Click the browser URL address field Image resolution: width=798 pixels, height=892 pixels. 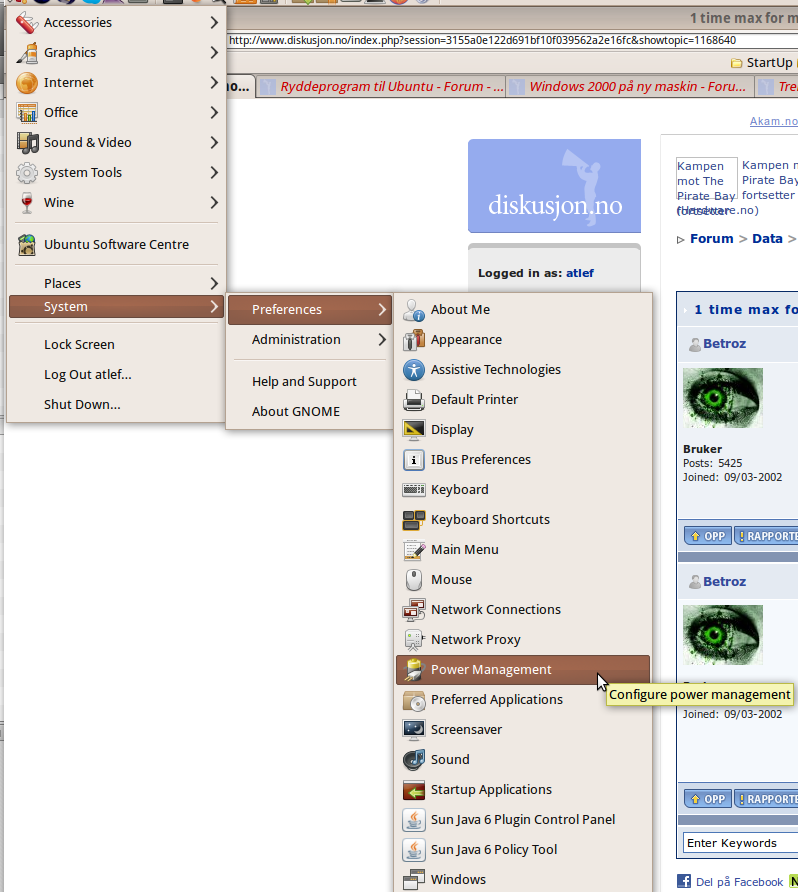[512, 40]
